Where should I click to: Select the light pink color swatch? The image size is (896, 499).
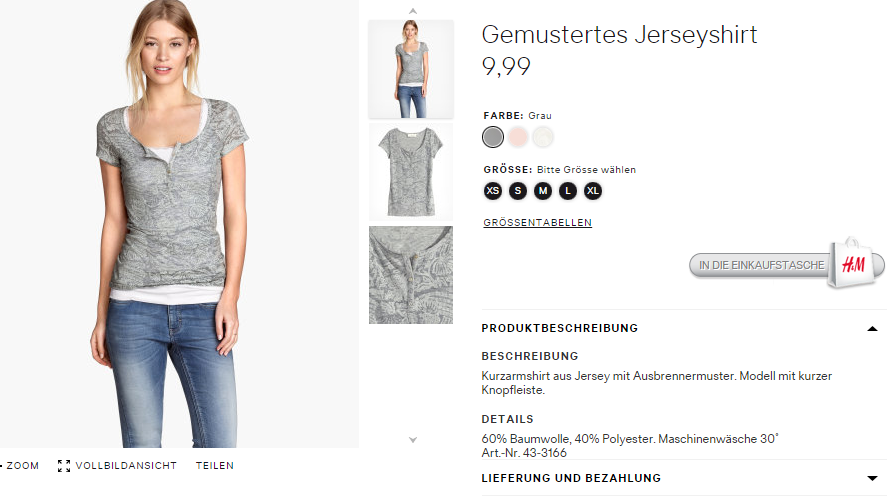[518, 137]
